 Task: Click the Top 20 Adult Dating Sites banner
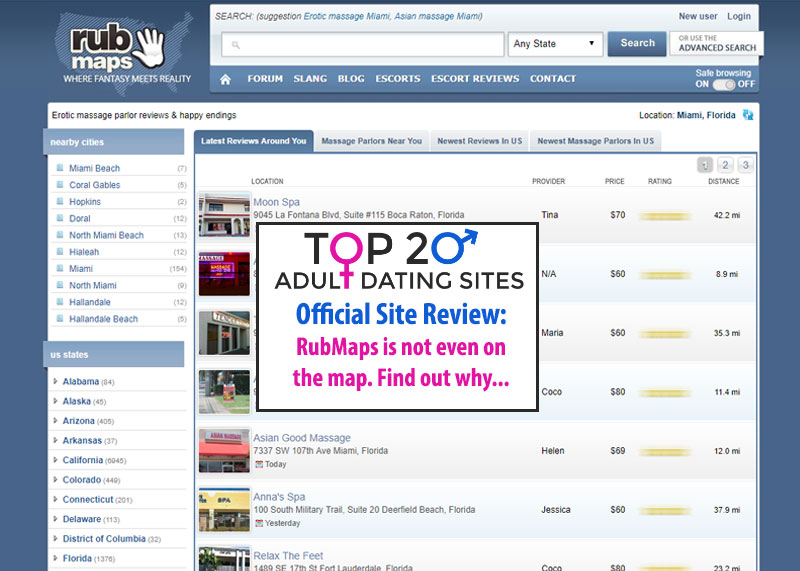pyautogui.click(x=398, y=317)
